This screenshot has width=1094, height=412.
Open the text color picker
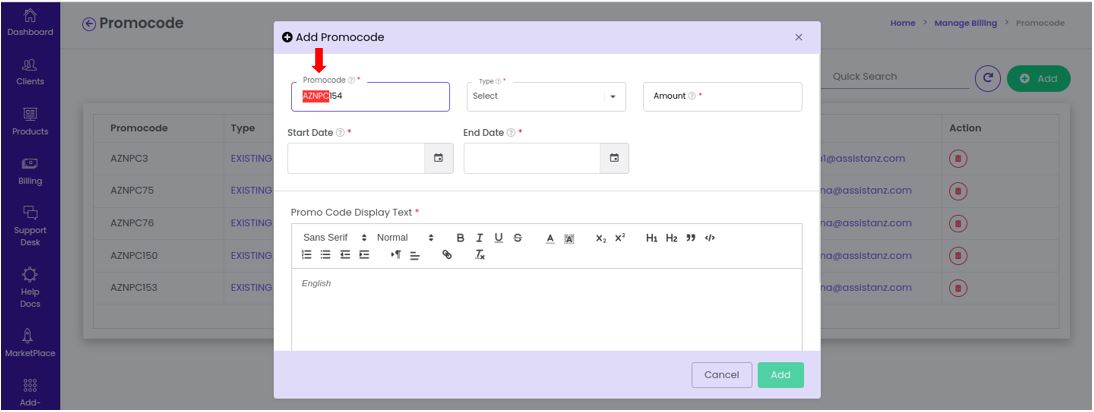(x=550, y=238)
